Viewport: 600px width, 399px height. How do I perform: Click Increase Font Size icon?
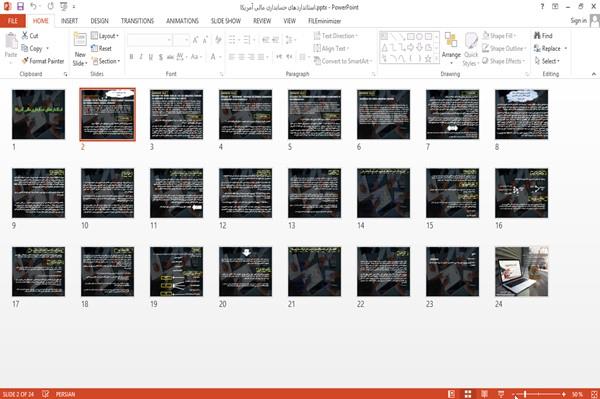(196, 40)
